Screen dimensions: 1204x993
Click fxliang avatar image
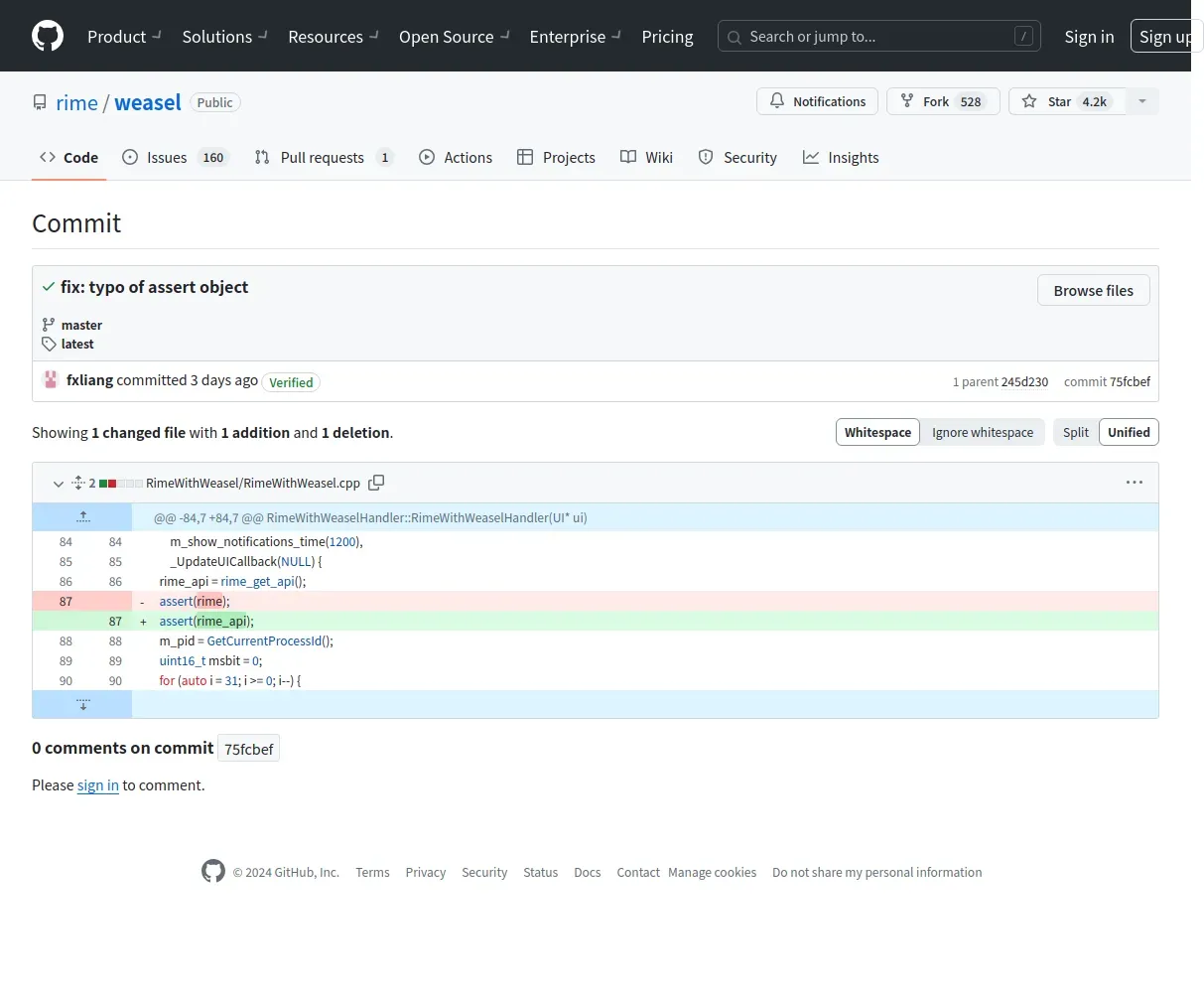(51, 380)
